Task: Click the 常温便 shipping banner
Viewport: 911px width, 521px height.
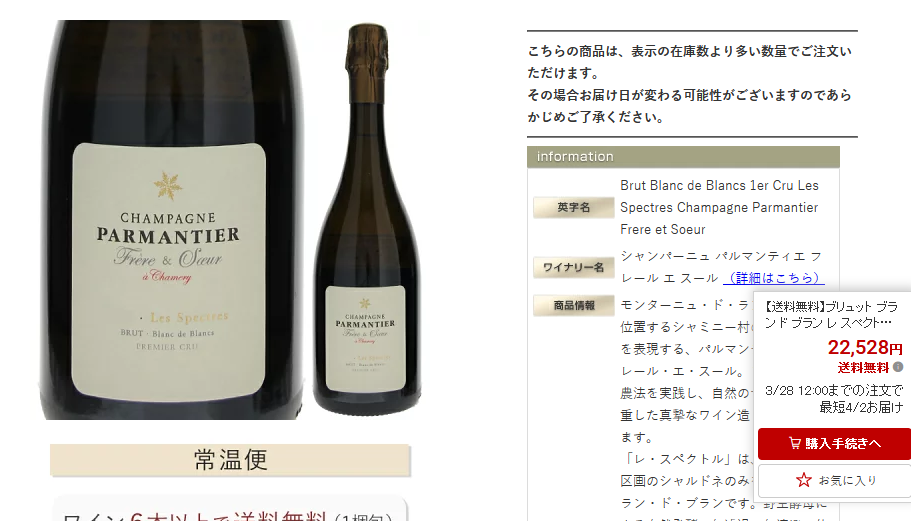Action: coord(230,460)
